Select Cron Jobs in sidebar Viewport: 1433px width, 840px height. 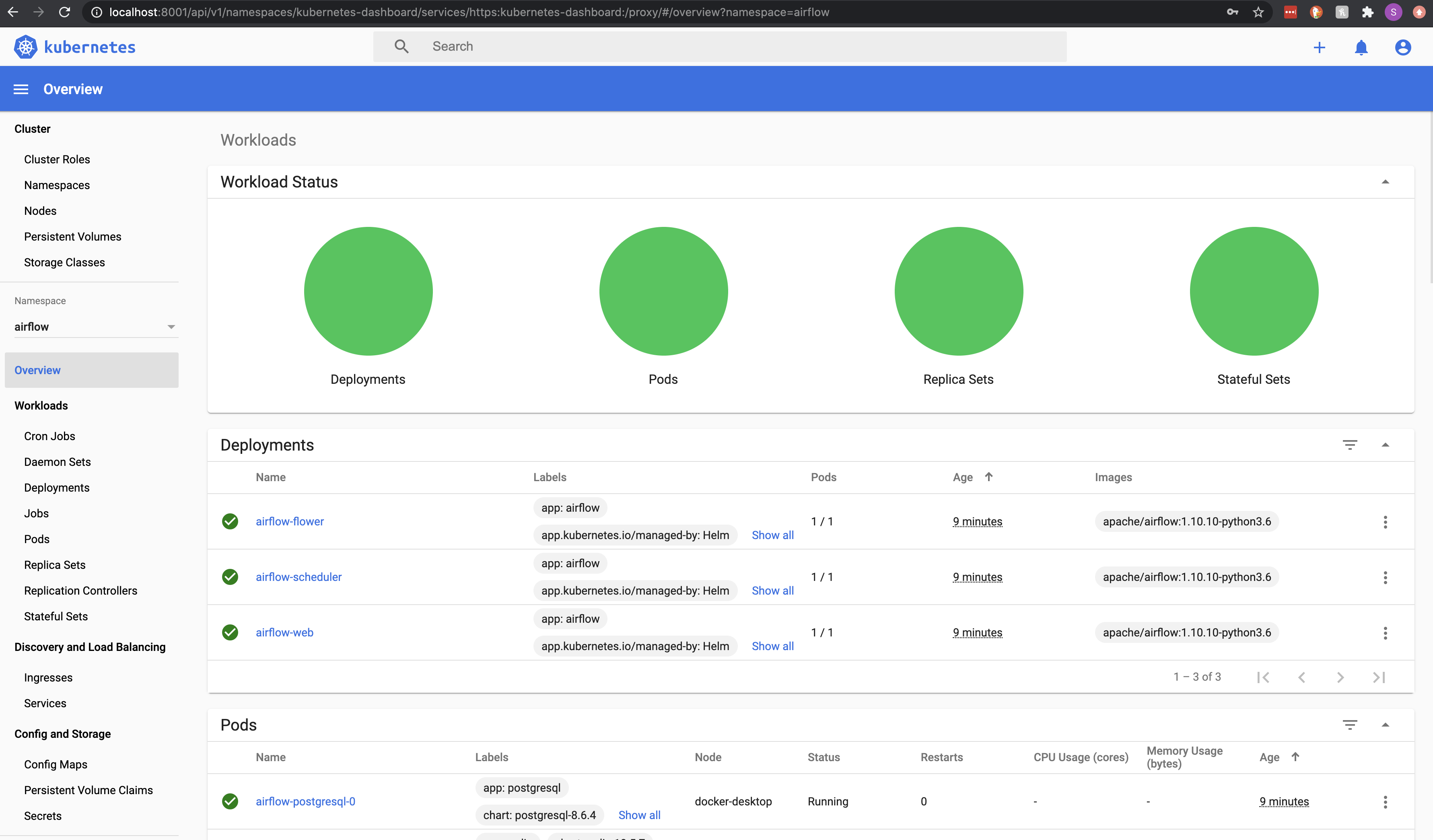click(49, 436)
